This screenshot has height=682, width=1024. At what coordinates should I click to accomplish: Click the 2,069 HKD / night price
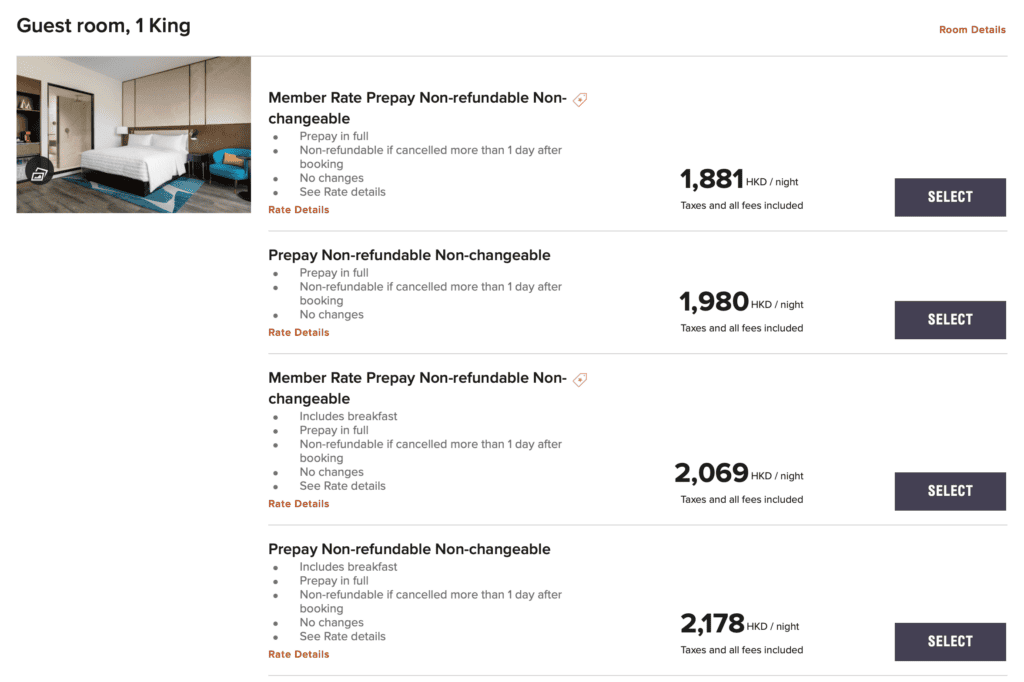[738, 473]
